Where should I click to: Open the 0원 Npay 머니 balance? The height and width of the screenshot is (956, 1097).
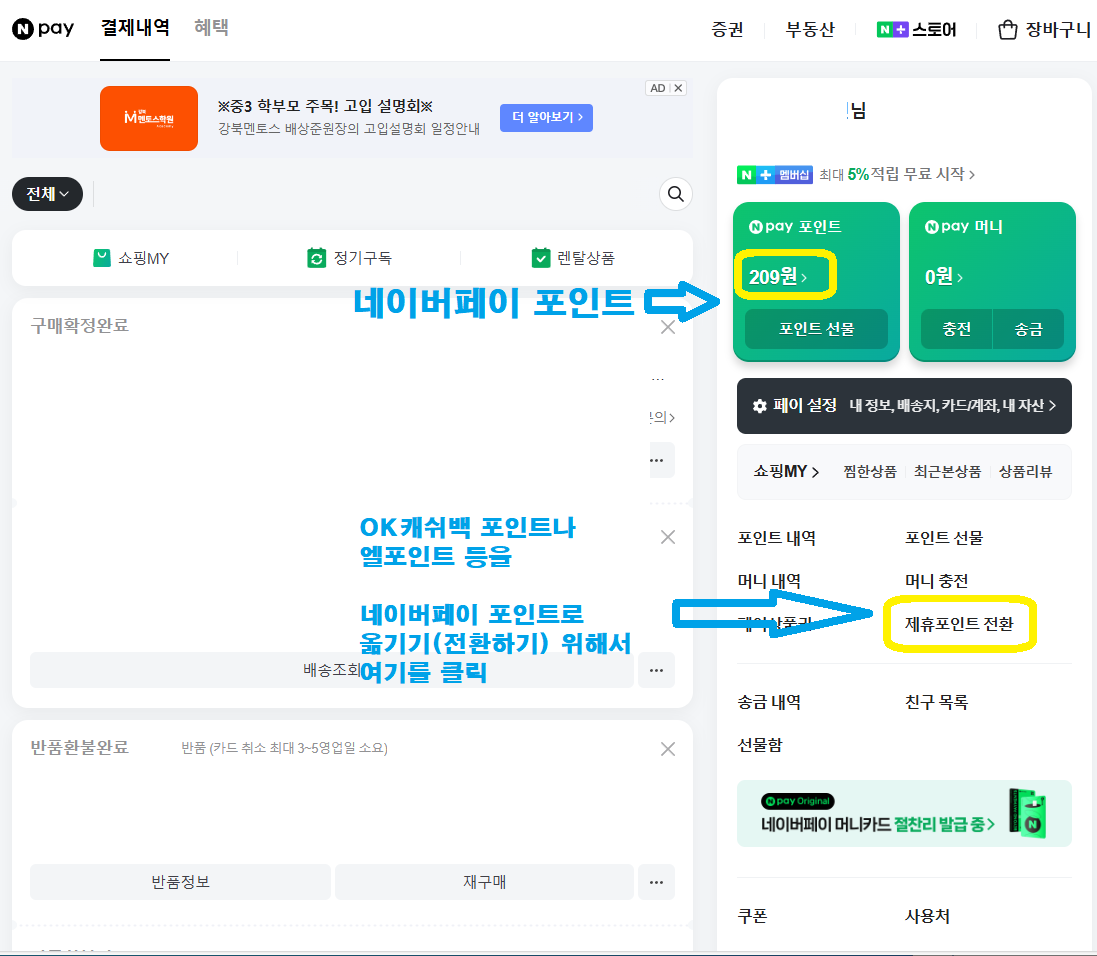944,277
